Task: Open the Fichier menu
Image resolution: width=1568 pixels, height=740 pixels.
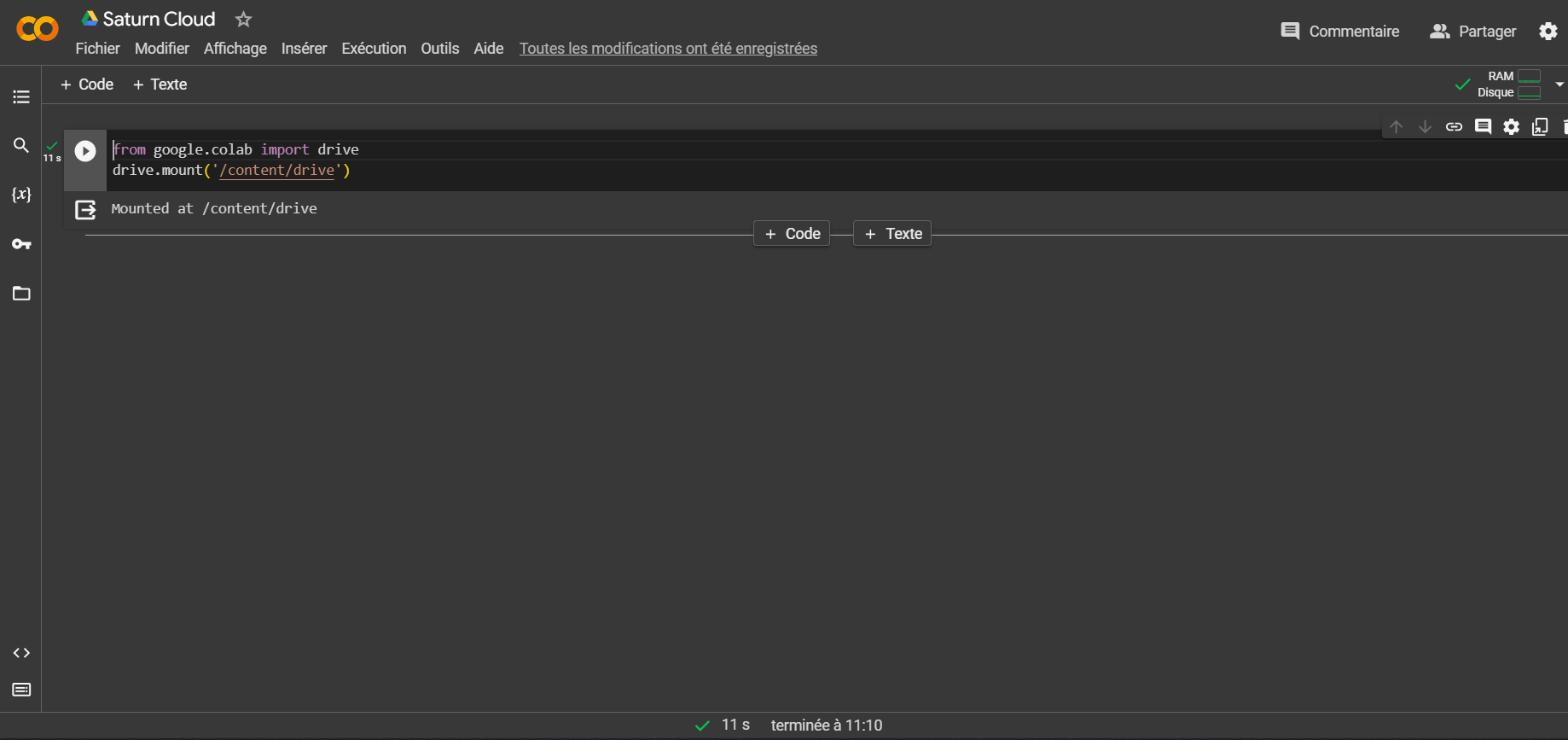Action: tap(97, 49)
